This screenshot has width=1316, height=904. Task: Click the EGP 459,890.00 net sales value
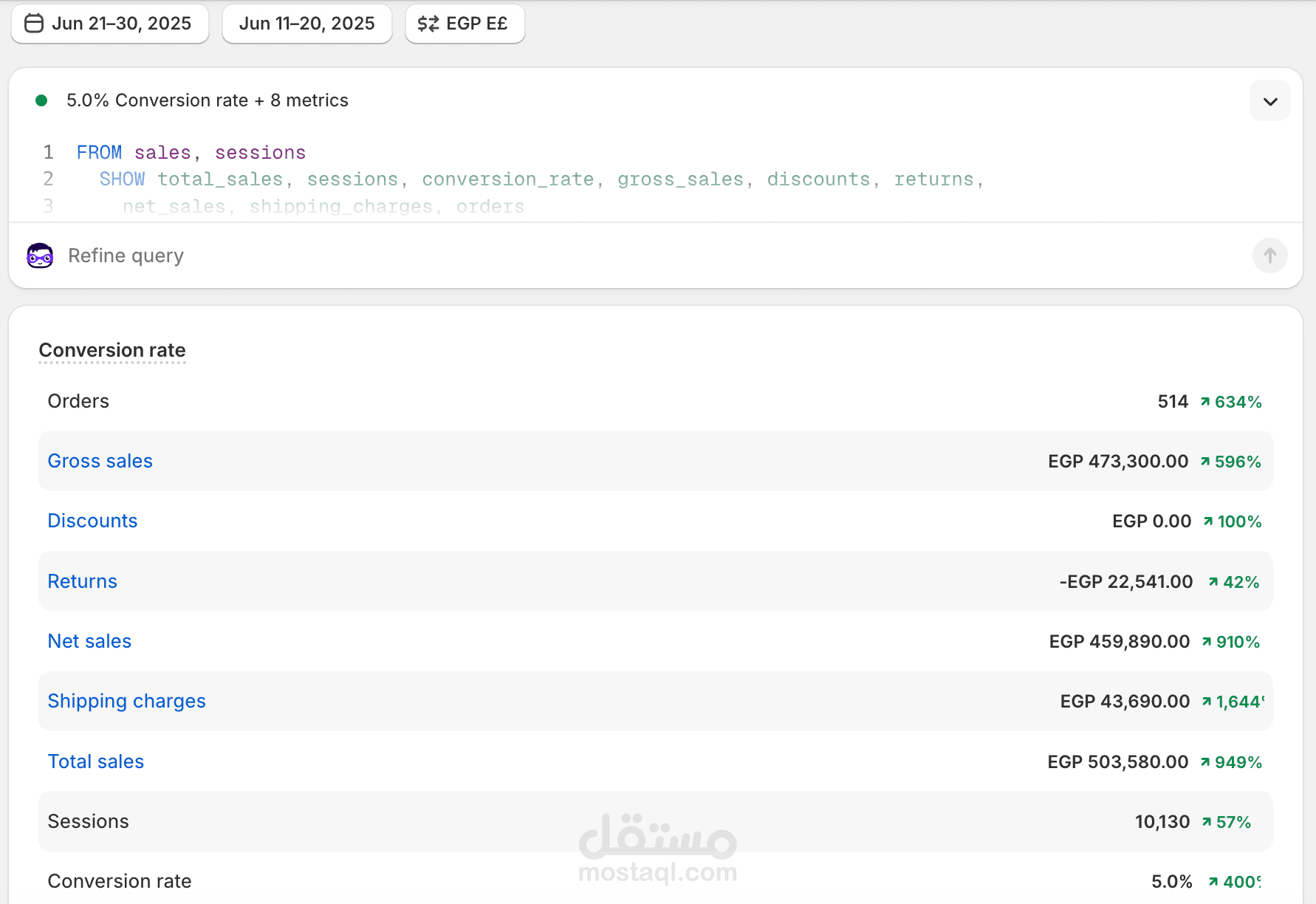(1120, 642)
